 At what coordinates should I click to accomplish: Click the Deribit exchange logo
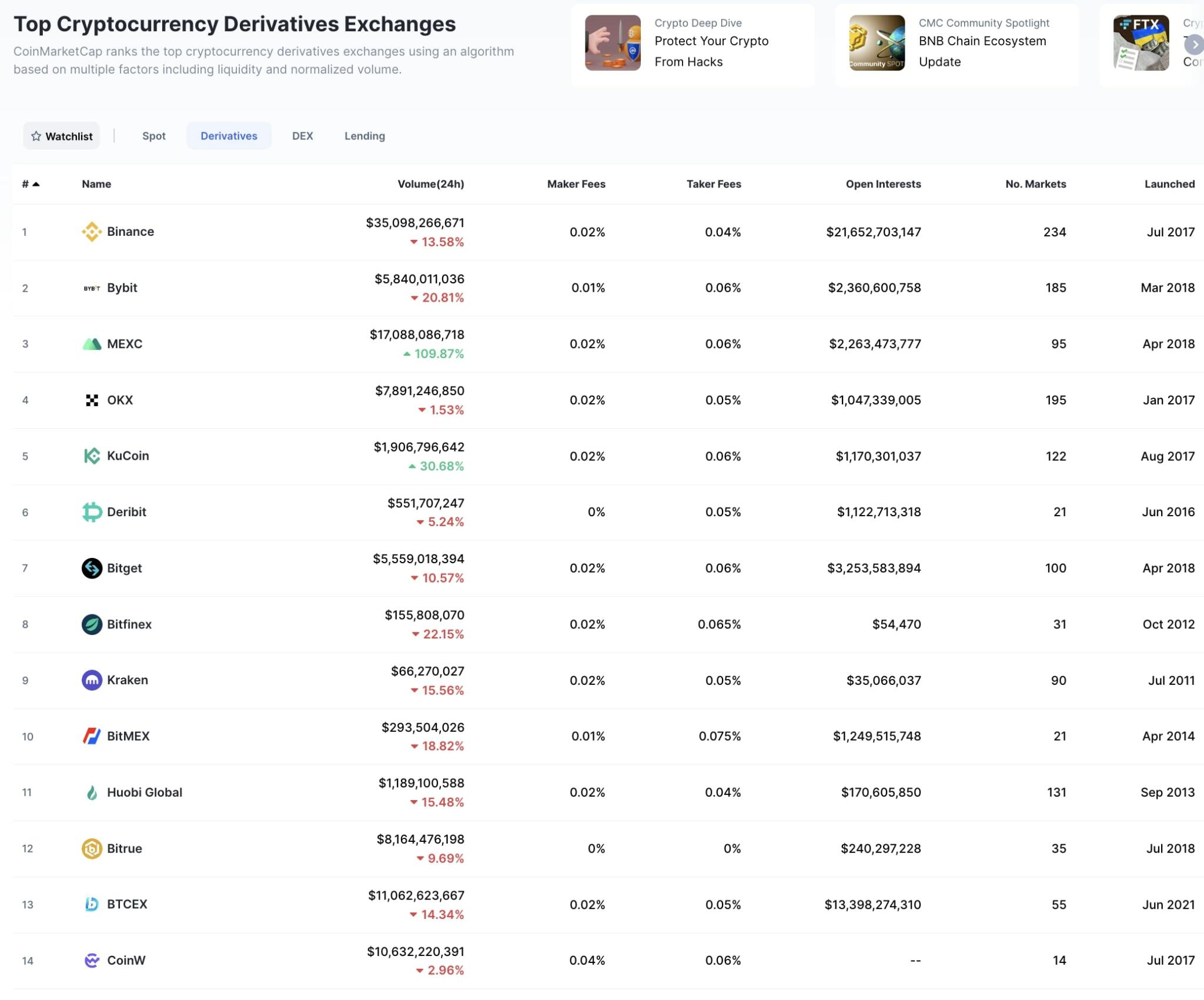coord(92,511)
